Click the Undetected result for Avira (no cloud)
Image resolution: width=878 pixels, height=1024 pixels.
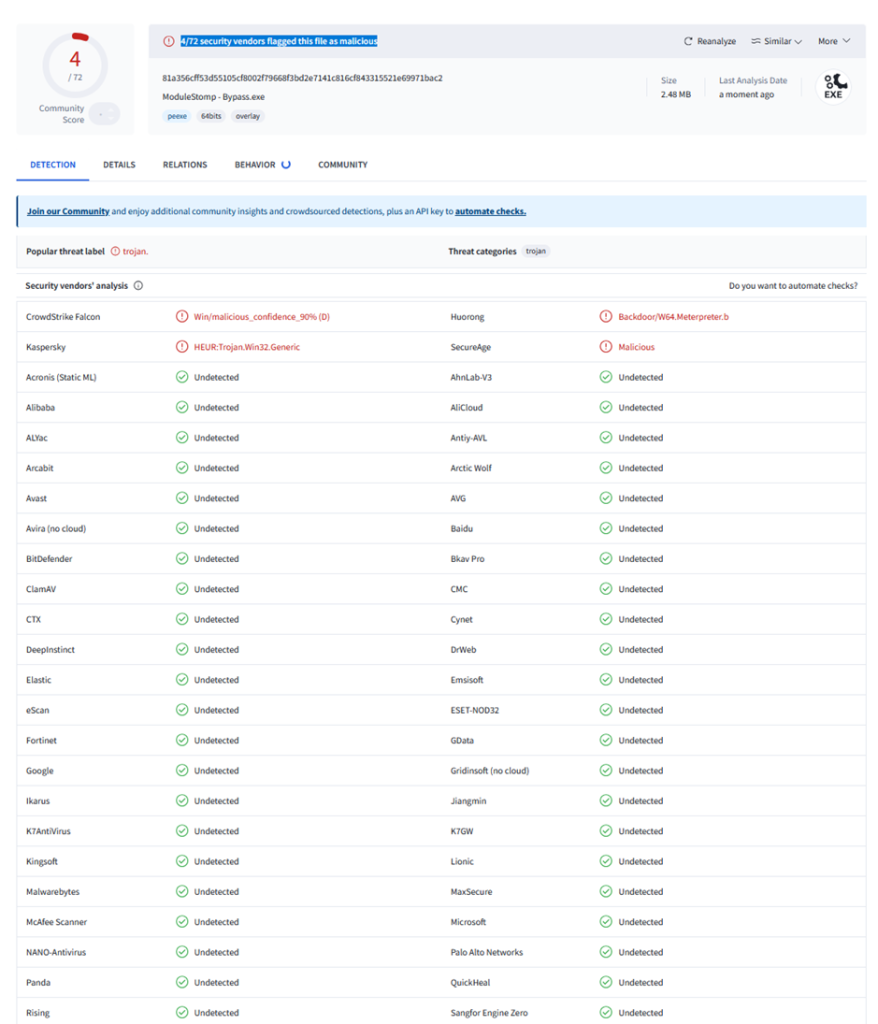216,528
